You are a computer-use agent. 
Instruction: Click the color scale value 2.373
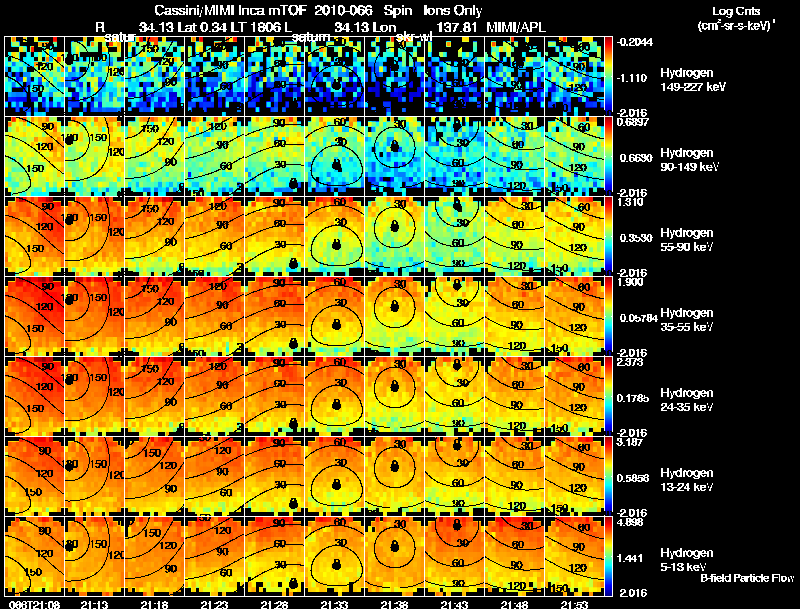[631, 362]
